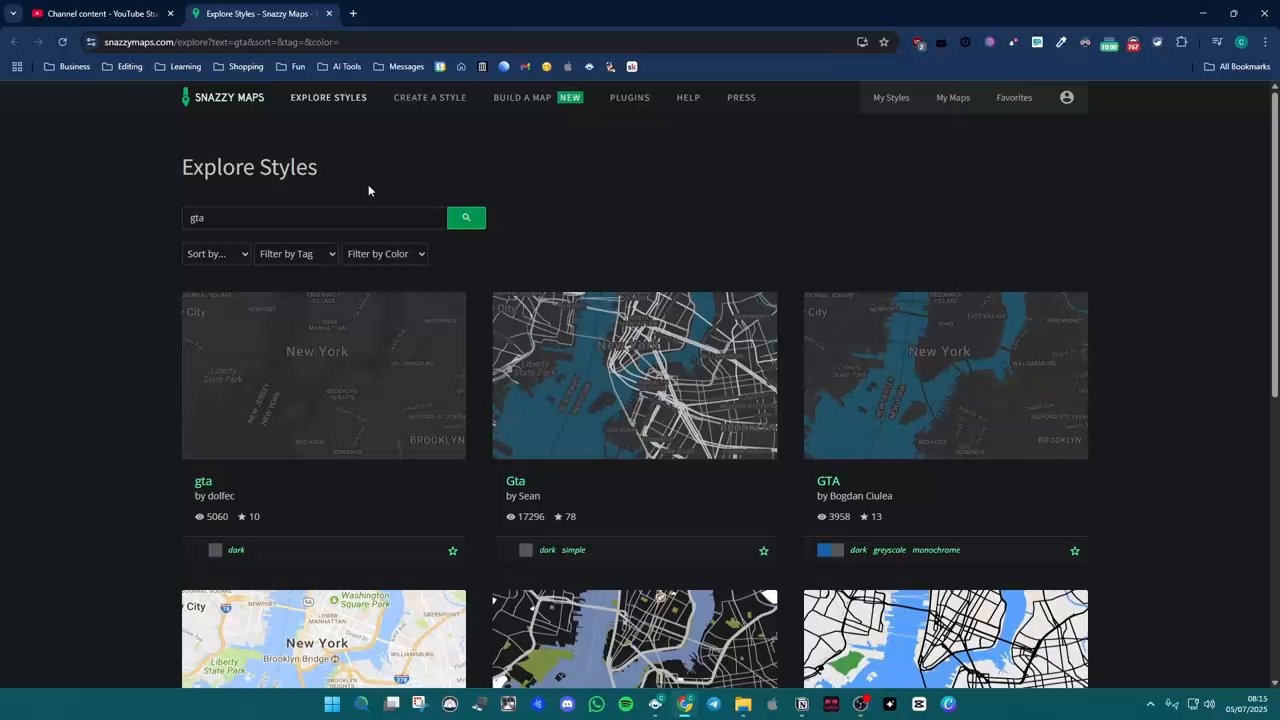
Task: Favorite the Gta style by Sean
Action: point(764,550)
